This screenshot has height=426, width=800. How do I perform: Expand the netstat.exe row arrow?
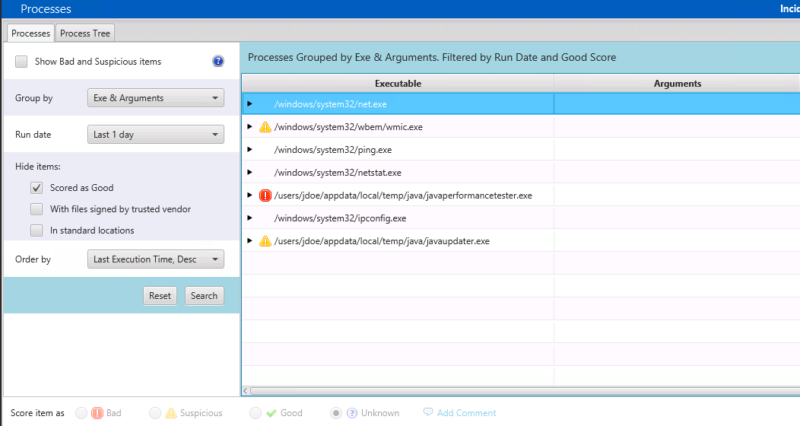point(249,172)
